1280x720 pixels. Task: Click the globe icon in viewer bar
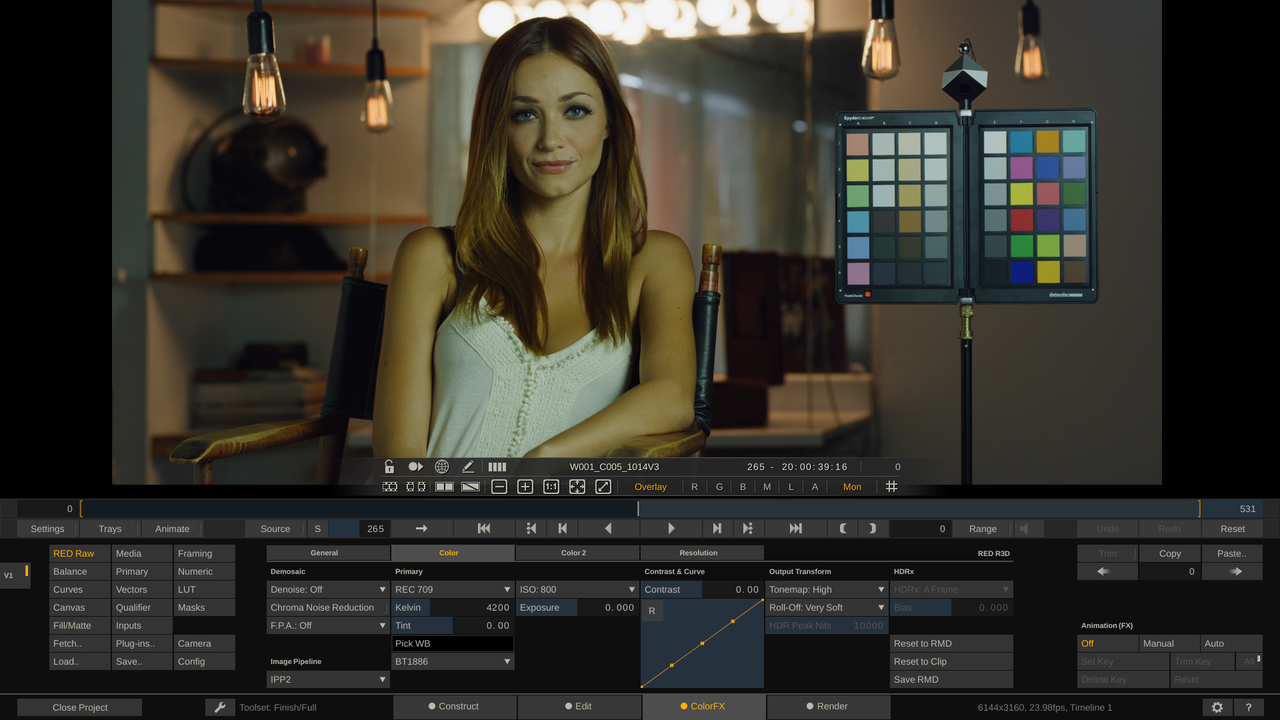[x=442, y=467]
